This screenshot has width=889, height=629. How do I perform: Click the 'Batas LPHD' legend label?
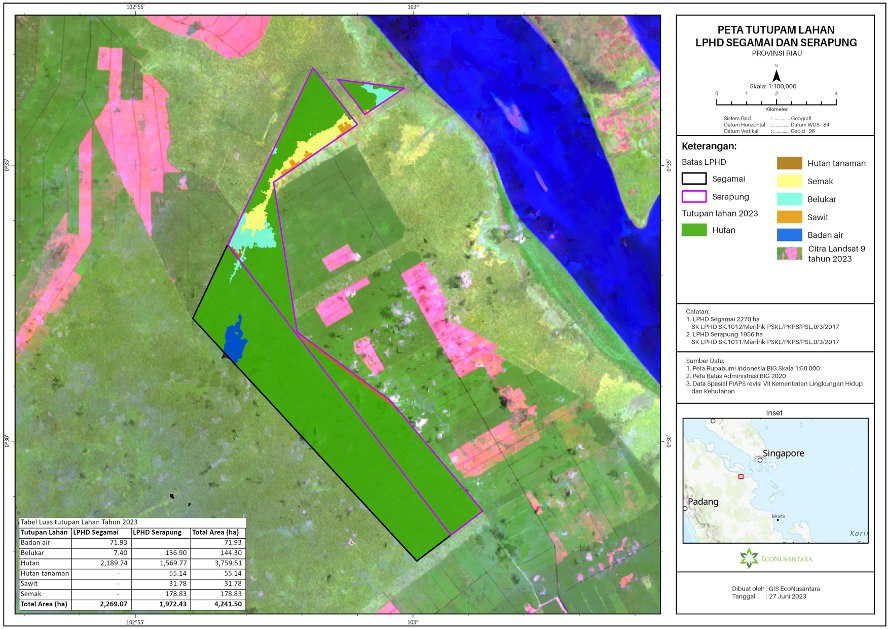click(704, 162)
